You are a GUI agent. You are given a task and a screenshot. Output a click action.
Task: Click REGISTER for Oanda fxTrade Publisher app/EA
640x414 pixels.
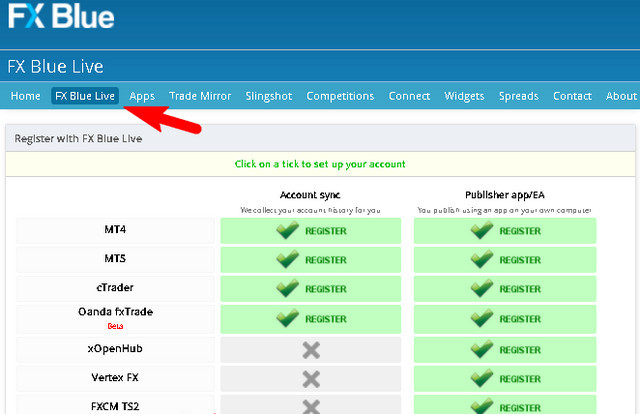(x=520, y=319)
